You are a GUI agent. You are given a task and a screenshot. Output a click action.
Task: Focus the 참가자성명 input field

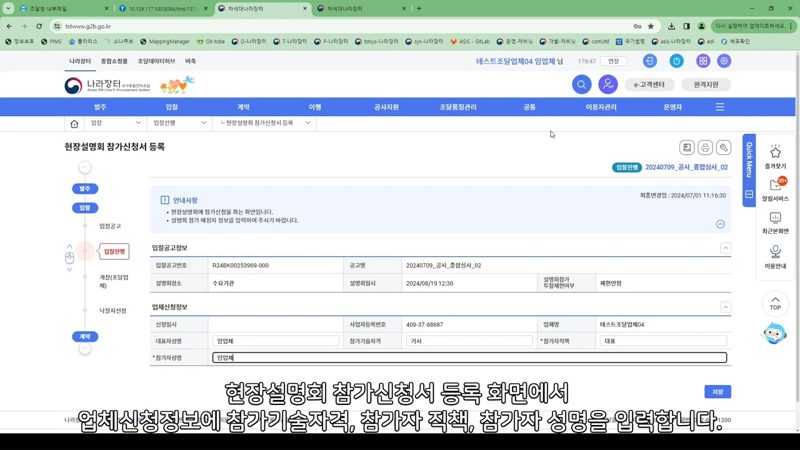(469, 358)
